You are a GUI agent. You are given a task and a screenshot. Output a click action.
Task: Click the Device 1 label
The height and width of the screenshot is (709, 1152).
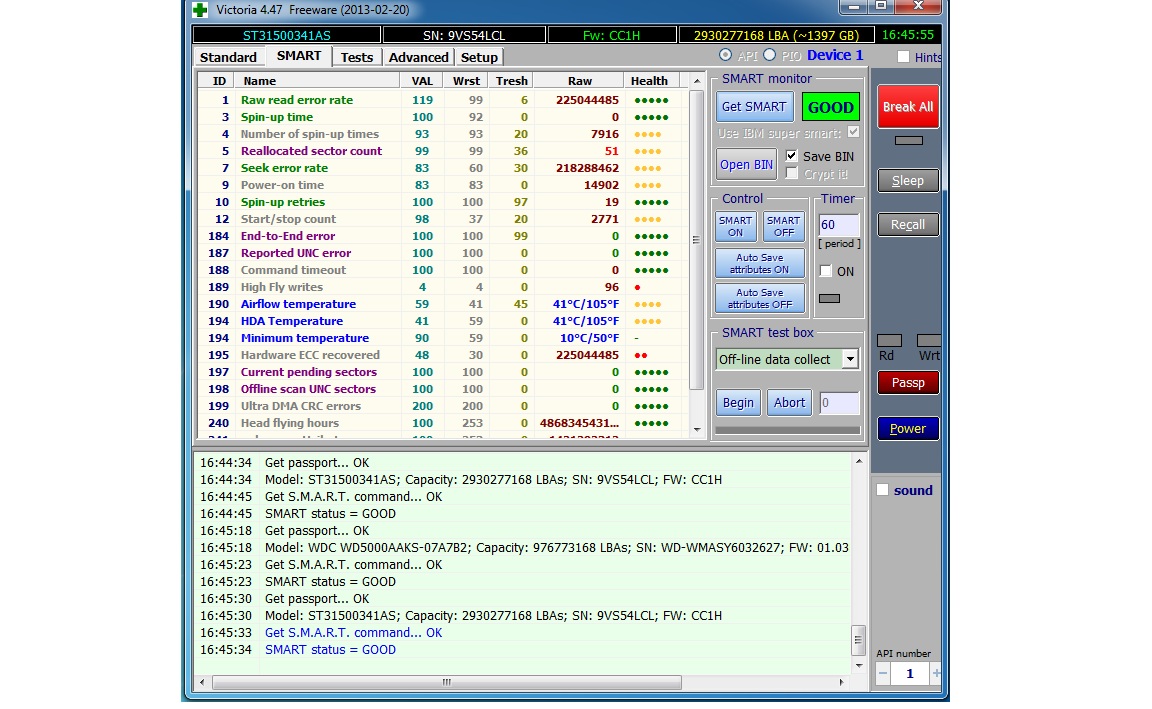pyautogui.click(x=835, y=55)
